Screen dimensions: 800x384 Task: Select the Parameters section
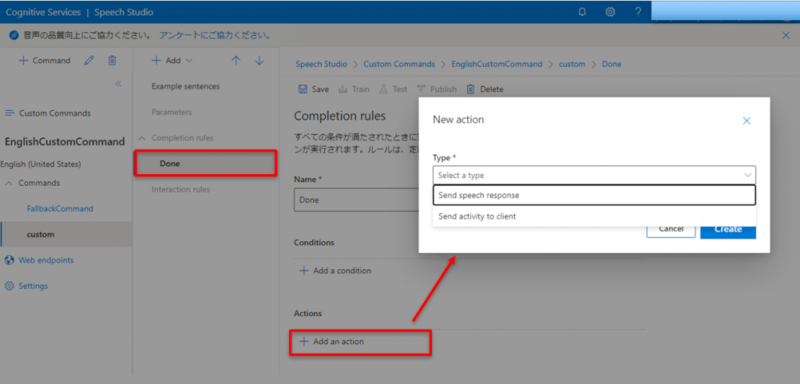click(172, 112)
